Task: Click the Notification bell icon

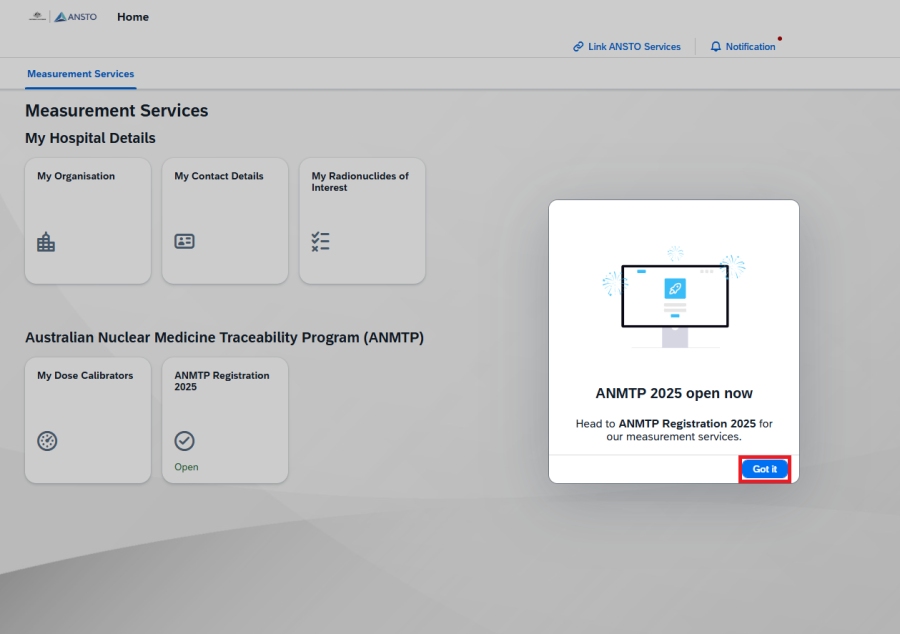Action: pyautogui.click(x=715, y=47)
